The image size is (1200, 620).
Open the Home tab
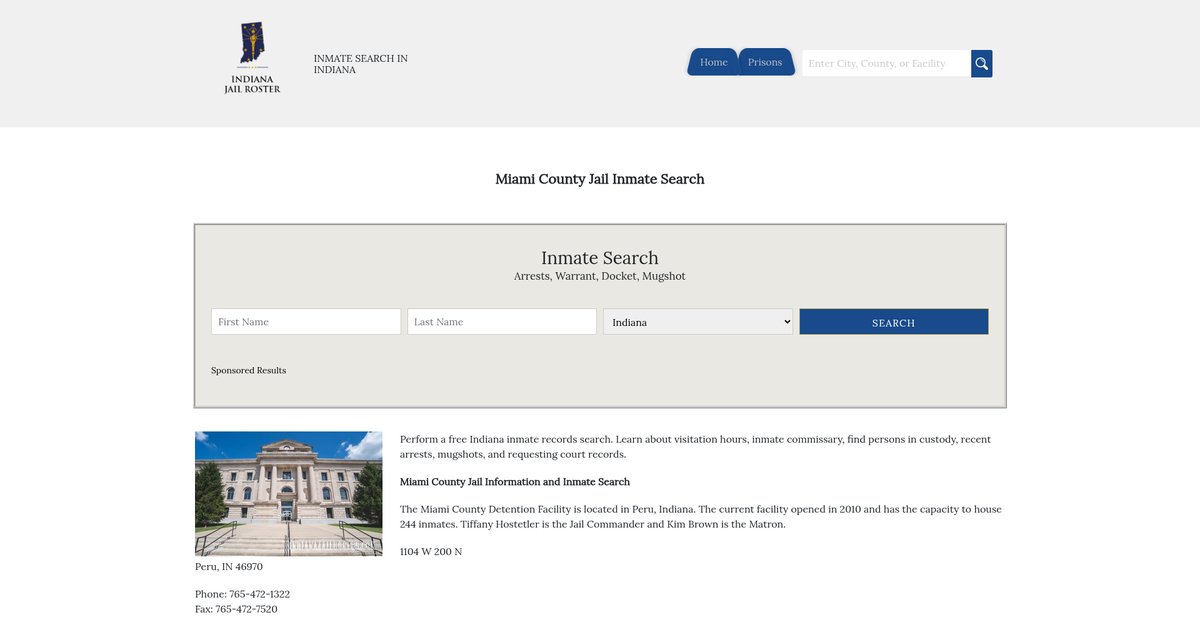[x=713, y=62]
